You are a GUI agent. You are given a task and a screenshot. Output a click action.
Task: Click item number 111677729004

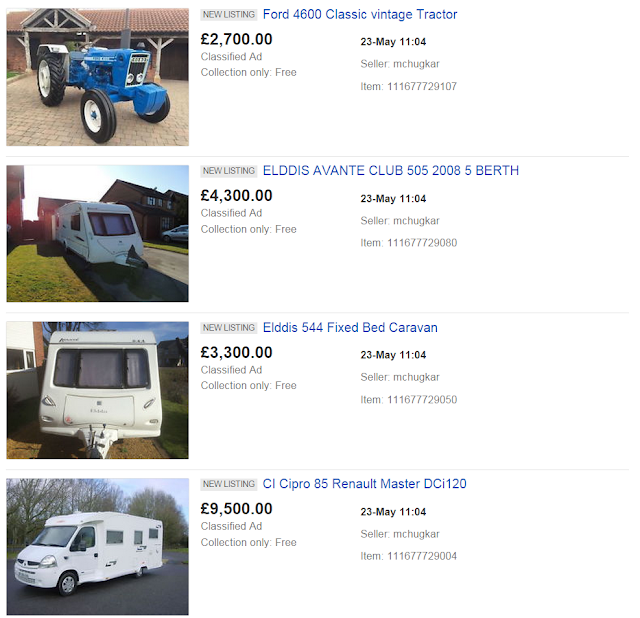pyautogui.click(x=422, y=556)
